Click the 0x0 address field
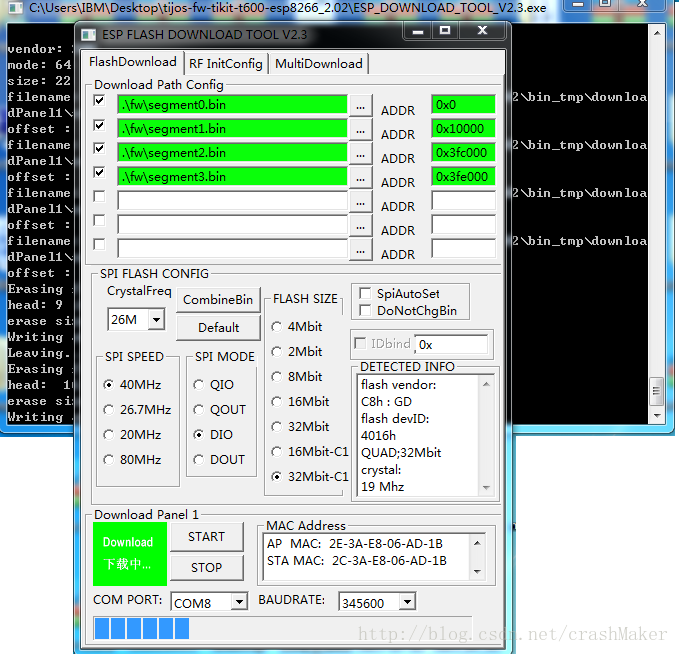 [463, 105]
